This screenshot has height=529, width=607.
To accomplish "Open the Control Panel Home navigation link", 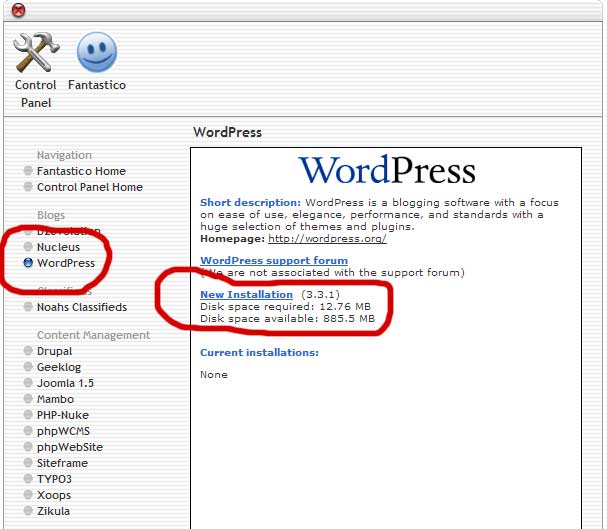I will tap(90, 187).
